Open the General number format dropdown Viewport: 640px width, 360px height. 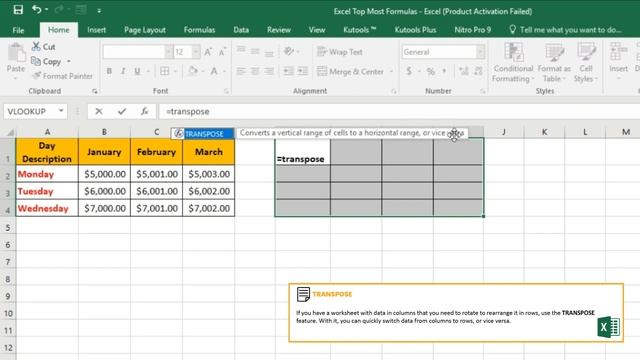pyautogui.click(x=480, y=52)
